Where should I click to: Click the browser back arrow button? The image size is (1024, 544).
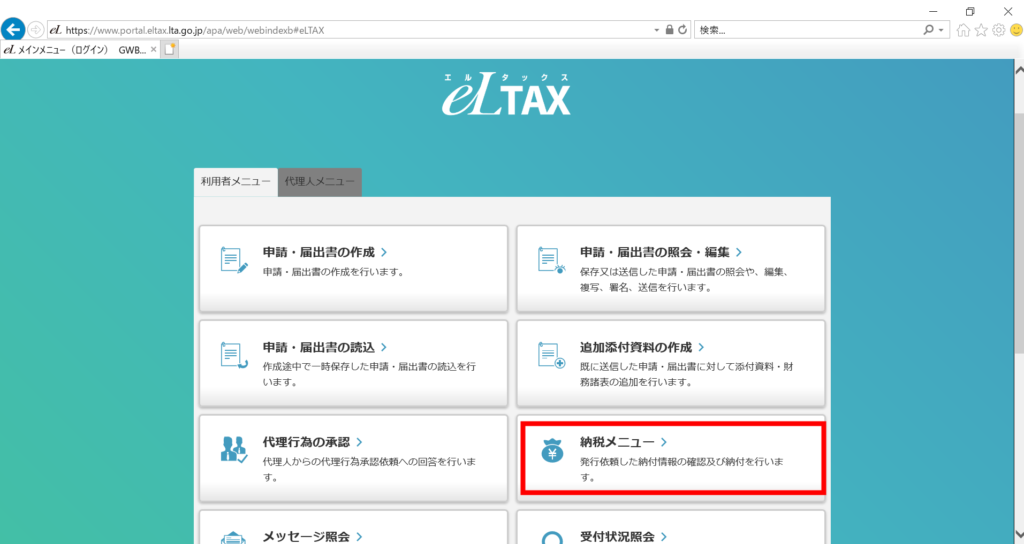[x=14, y=30]
